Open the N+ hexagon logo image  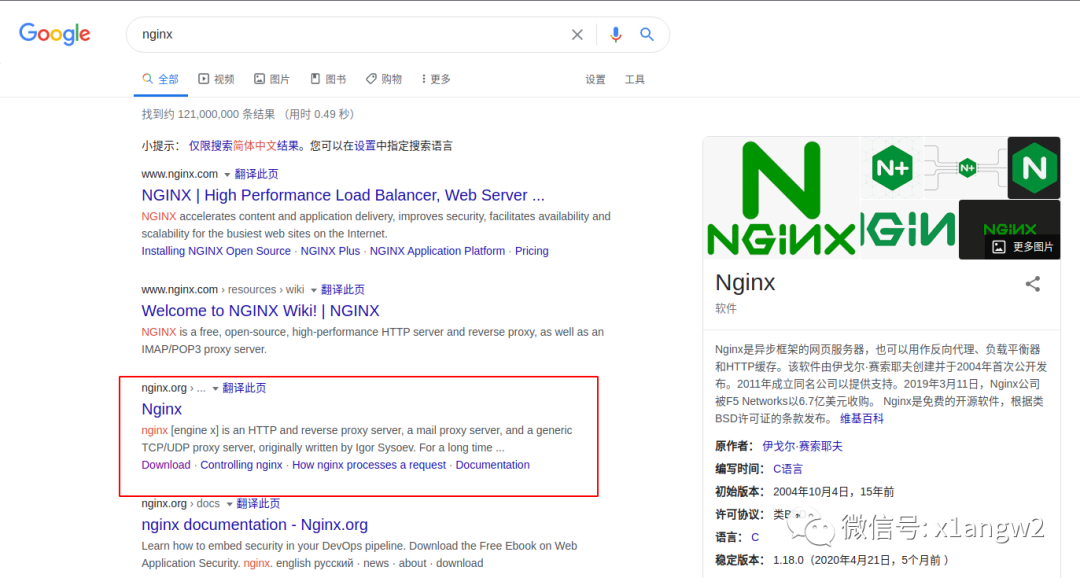coord(892,167)
